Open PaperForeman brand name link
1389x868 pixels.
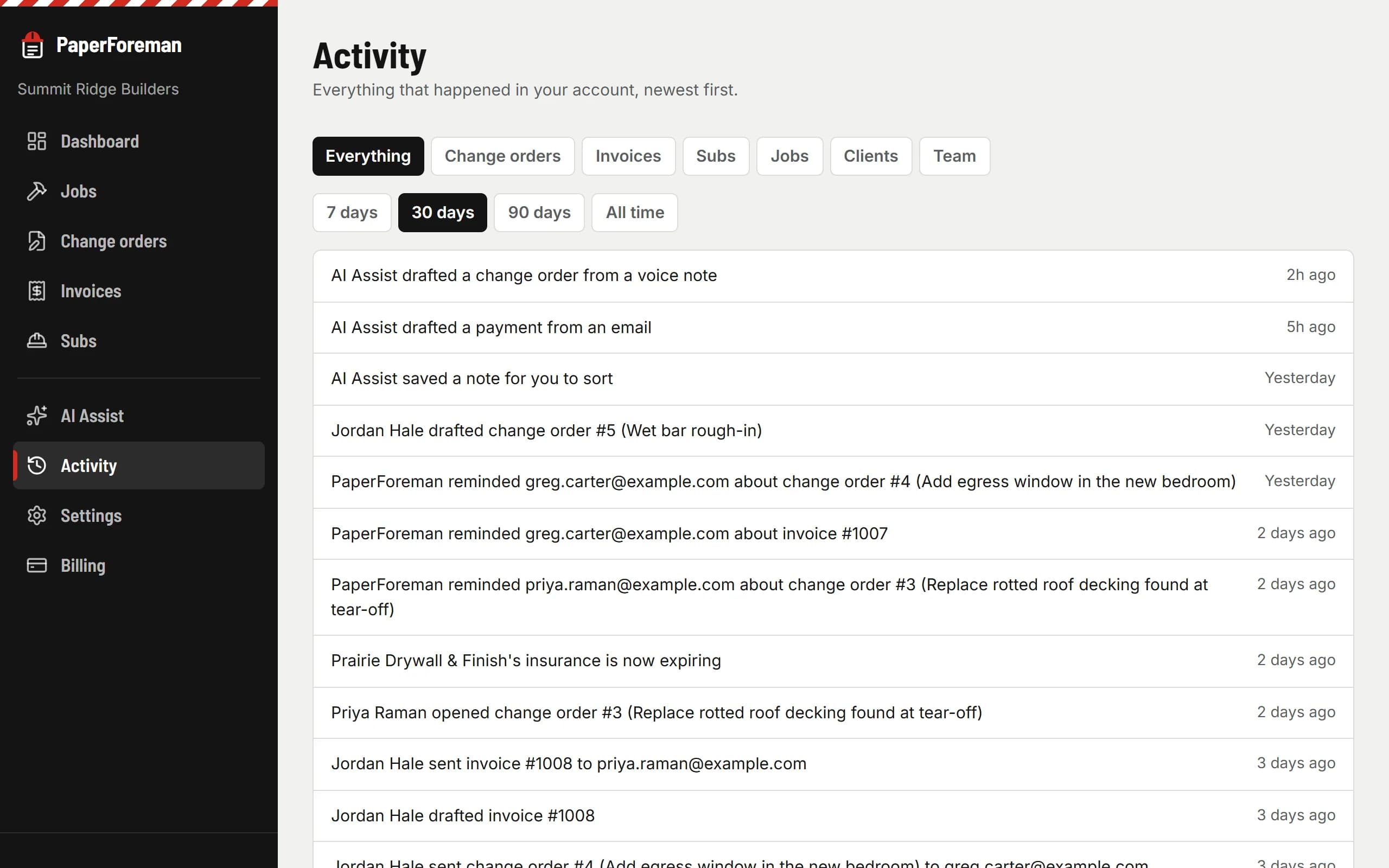[119, 45]
